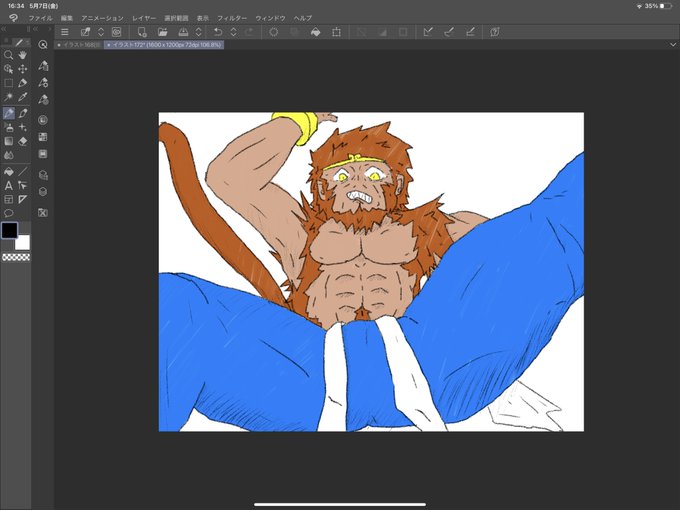
Task: Select the highlighted Pen tool
Action: click(8, 113)
